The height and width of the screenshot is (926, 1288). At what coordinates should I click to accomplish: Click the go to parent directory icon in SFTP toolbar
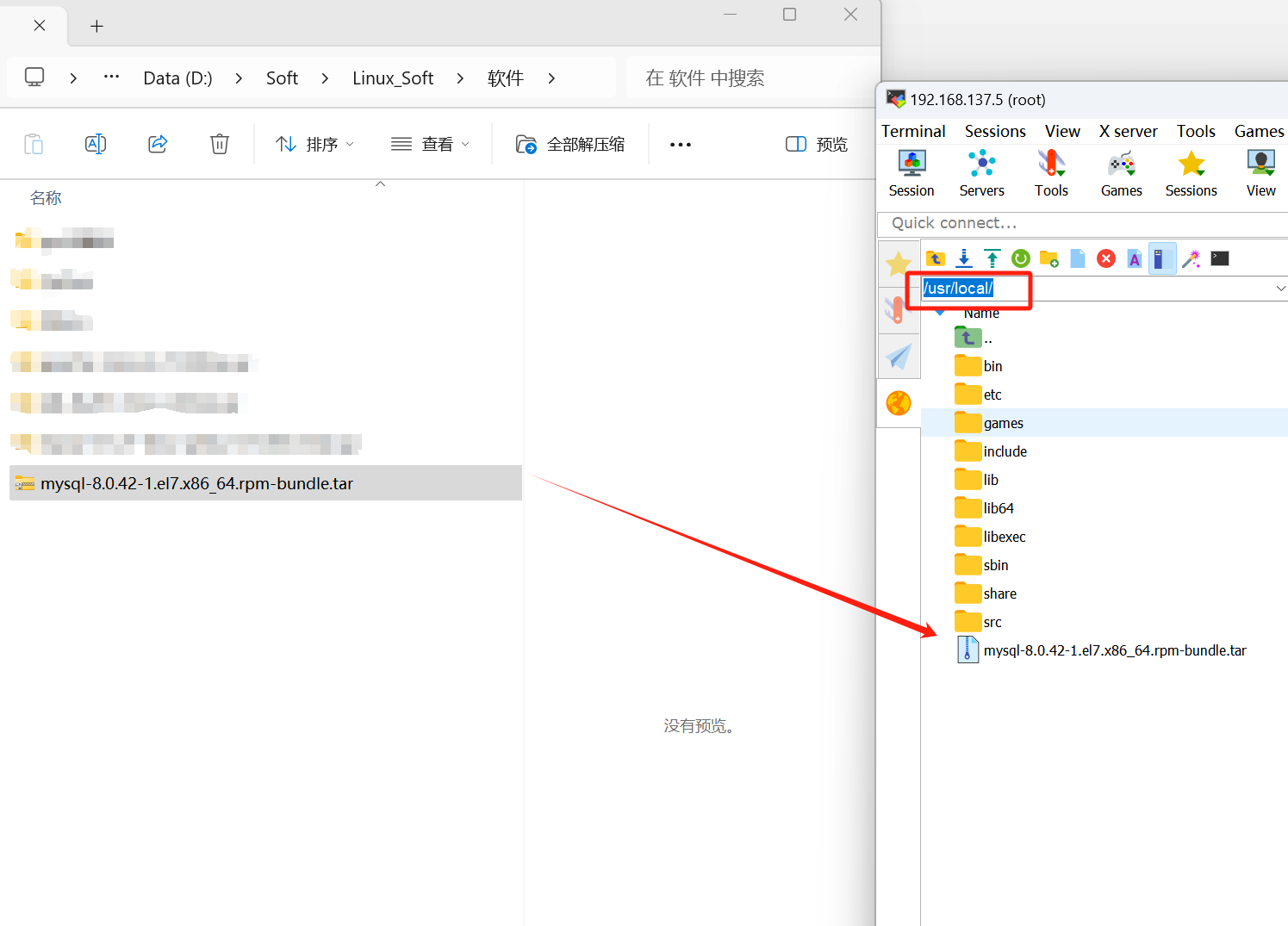pos(936,258)
